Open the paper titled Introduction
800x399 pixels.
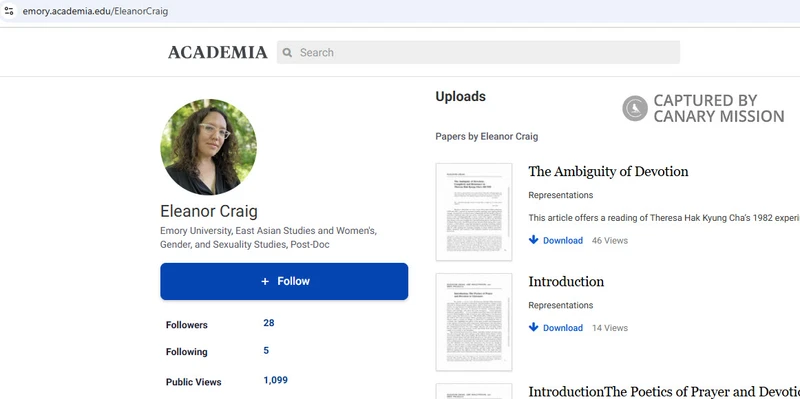pos(566,282)
